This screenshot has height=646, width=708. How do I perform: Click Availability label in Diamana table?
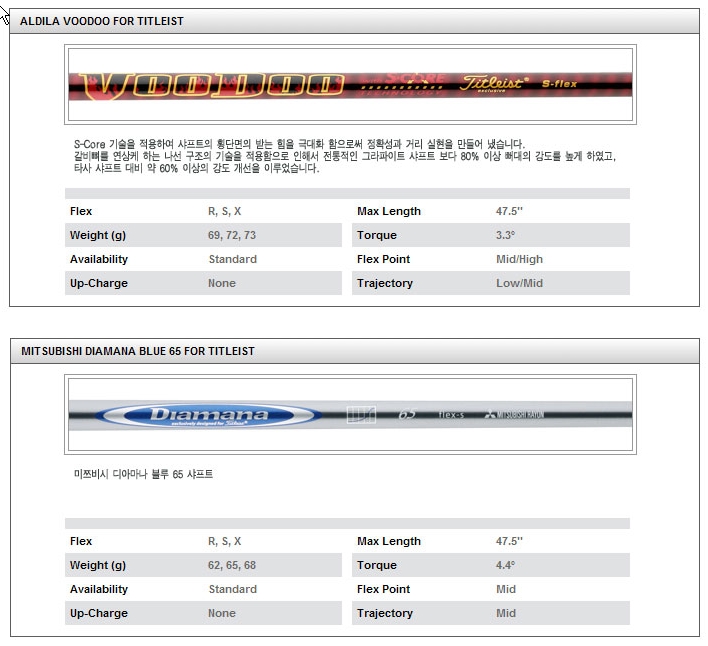click(x=99, y=589)
